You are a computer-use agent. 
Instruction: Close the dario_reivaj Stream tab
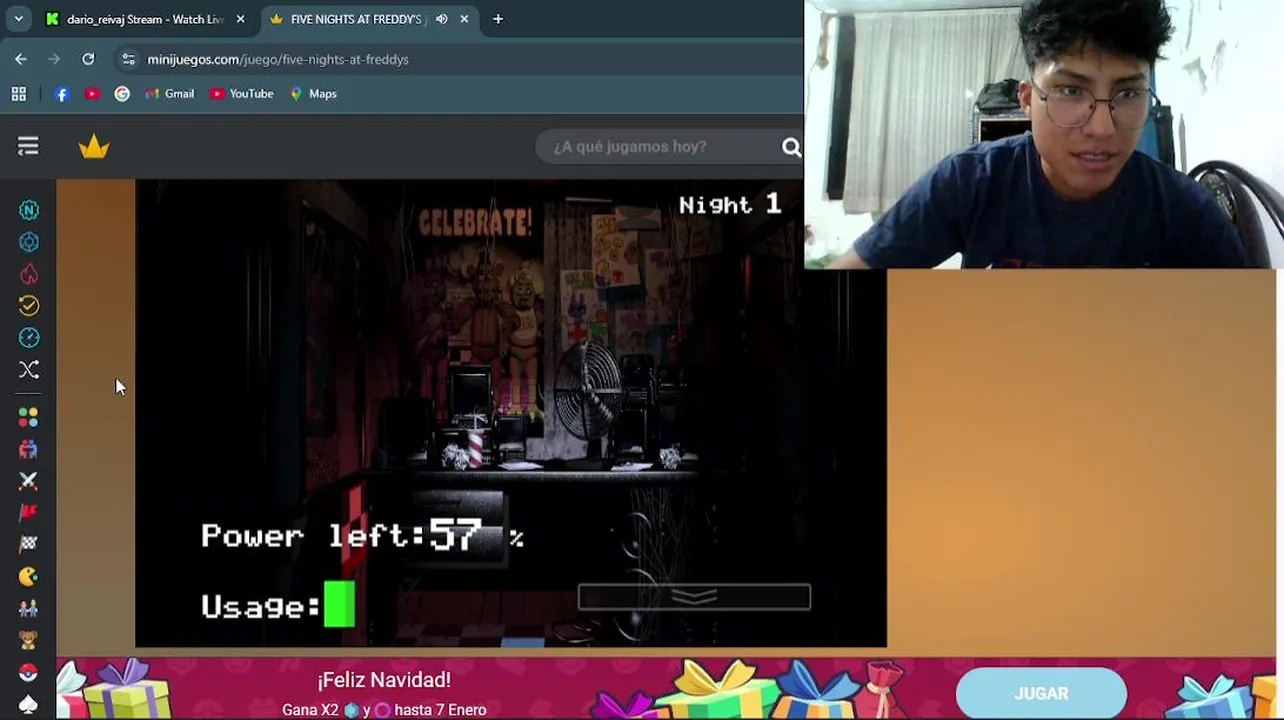pyautogui.click(x=240, y=19)
